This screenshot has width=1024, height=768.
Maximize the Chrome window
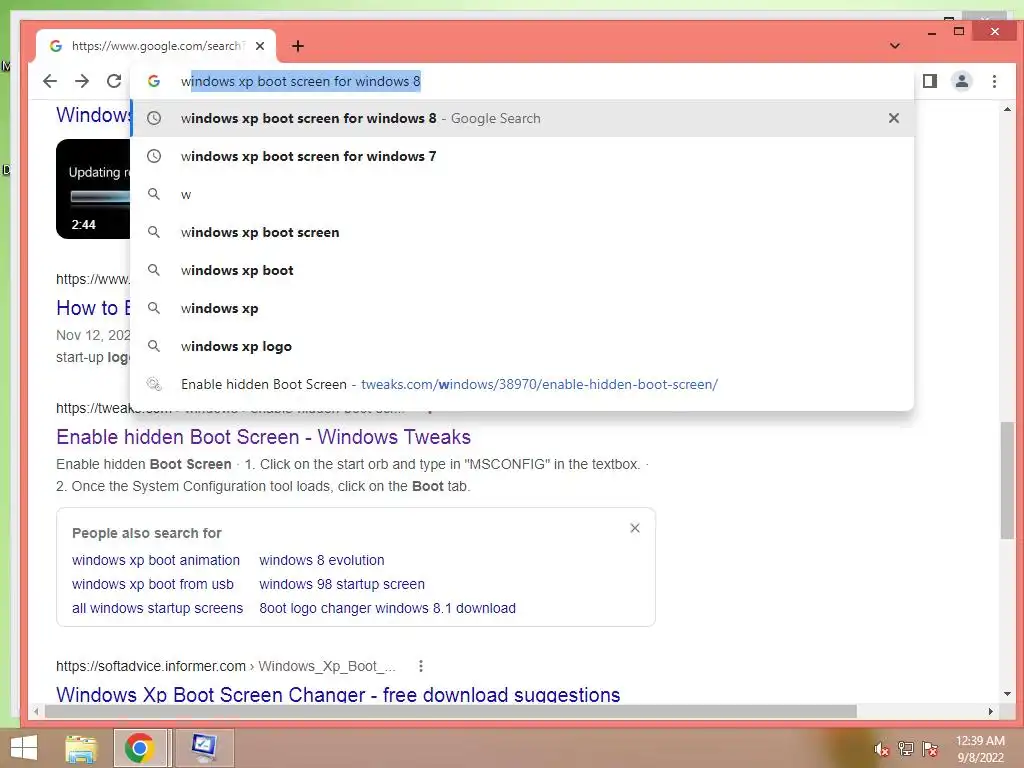click(959, 31)
